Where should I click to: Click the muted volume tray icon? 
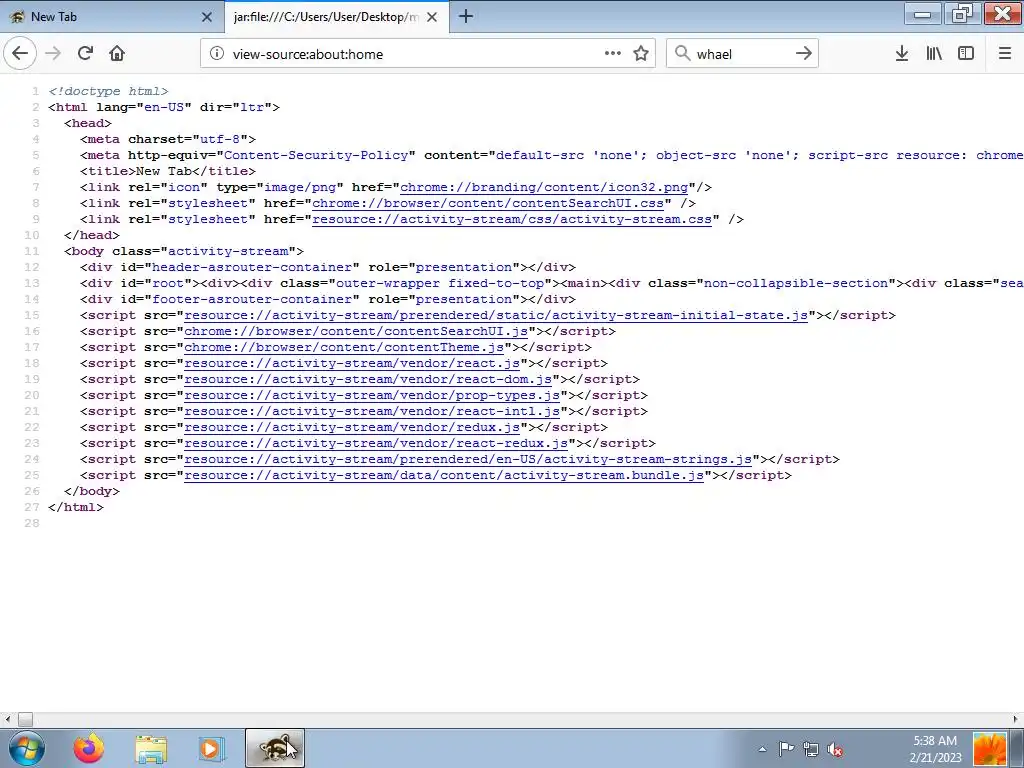pos(835,749)
